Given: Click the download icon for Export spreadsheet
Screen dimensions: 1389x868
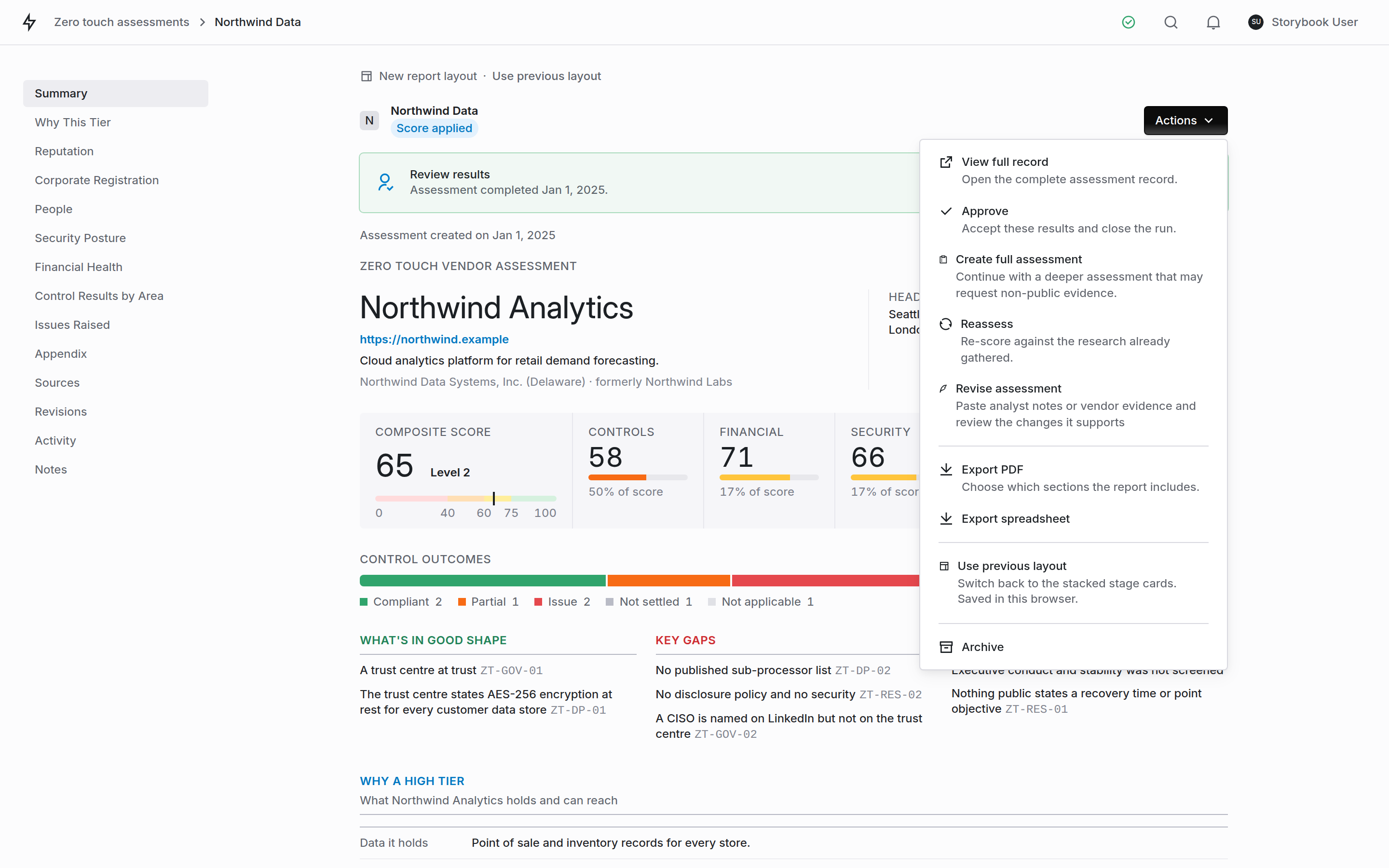Looking at the screenshot, I should [946, 519].
